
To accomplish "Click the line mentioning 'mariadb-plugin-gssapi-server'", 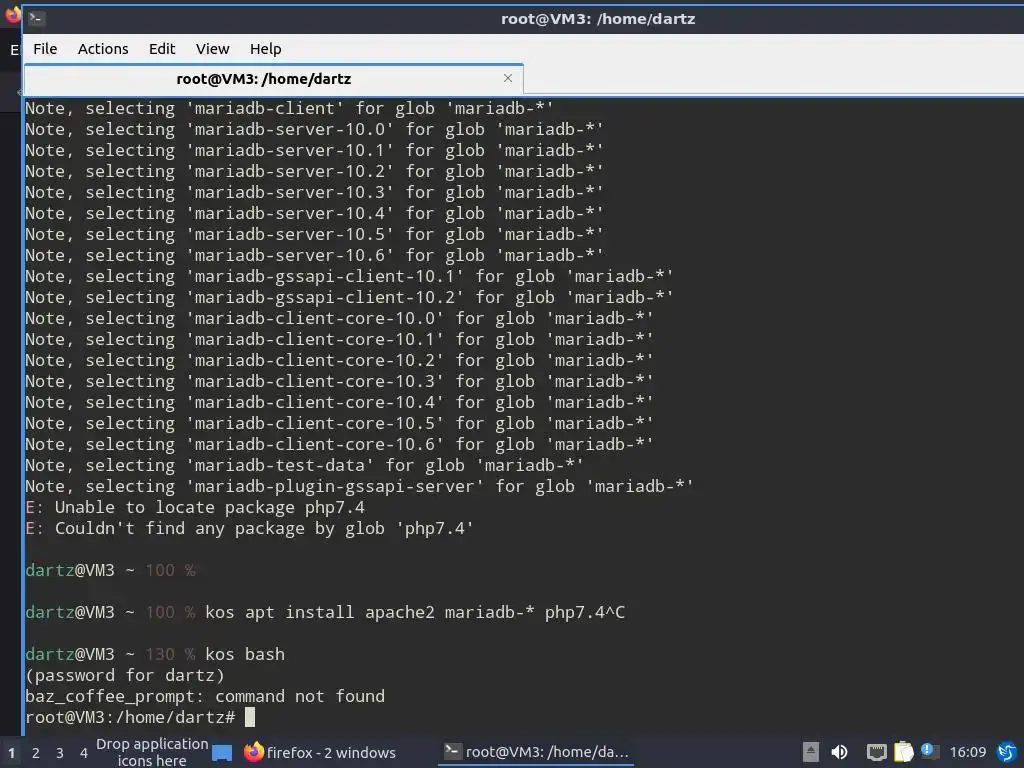I will [x=359, y=487].
